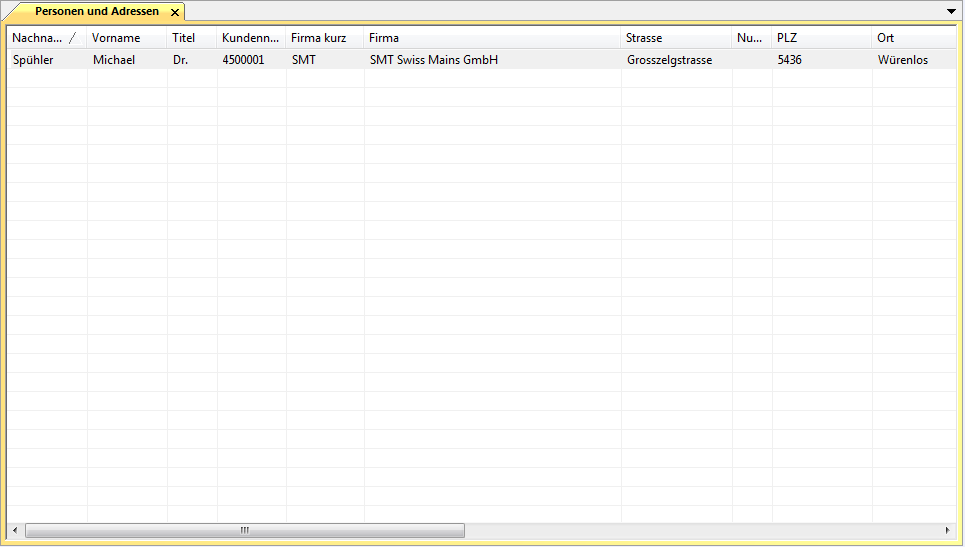Screen dimensions: 965x547
Task: Click the PLZ column header
Action: pos(821,38)
